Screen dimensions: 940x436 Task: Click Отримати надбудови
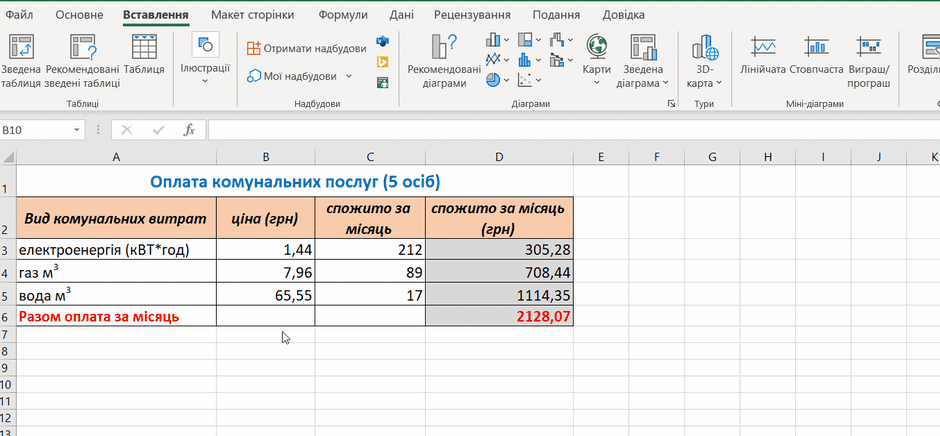point(306,49)
